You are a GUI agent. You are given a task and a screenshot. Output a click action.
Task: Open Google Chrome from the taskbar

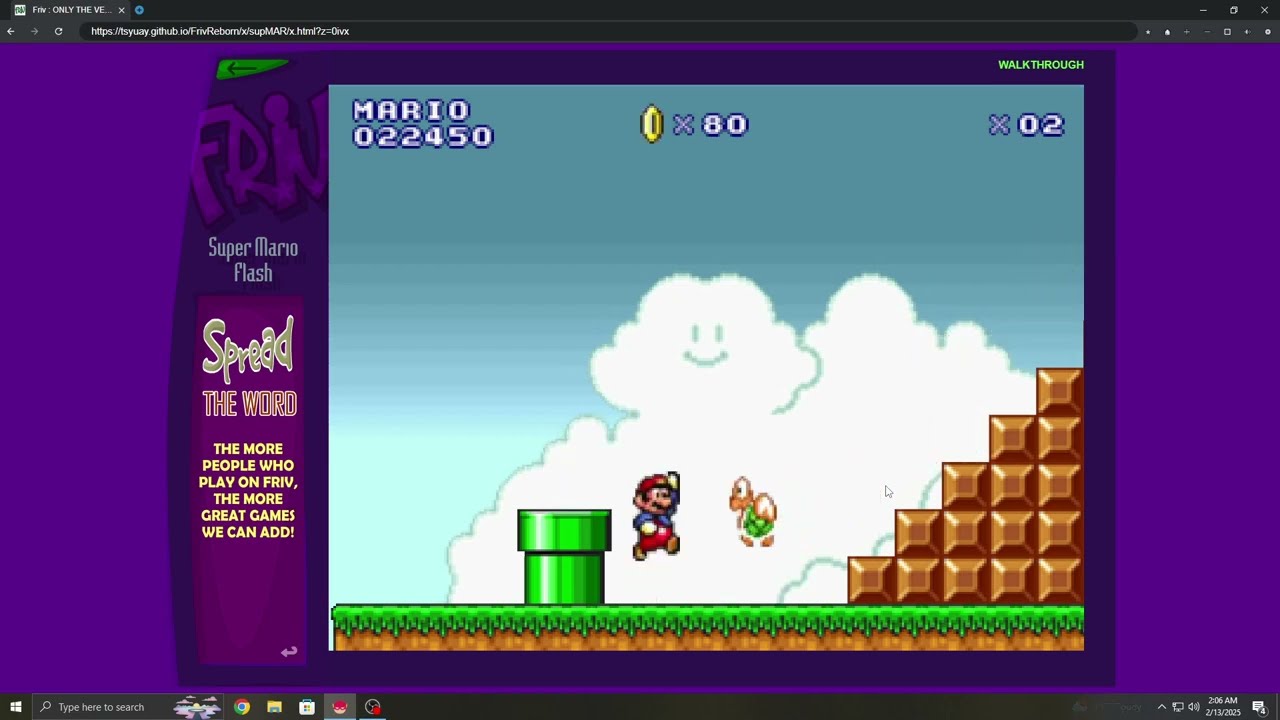coord(242,707)
